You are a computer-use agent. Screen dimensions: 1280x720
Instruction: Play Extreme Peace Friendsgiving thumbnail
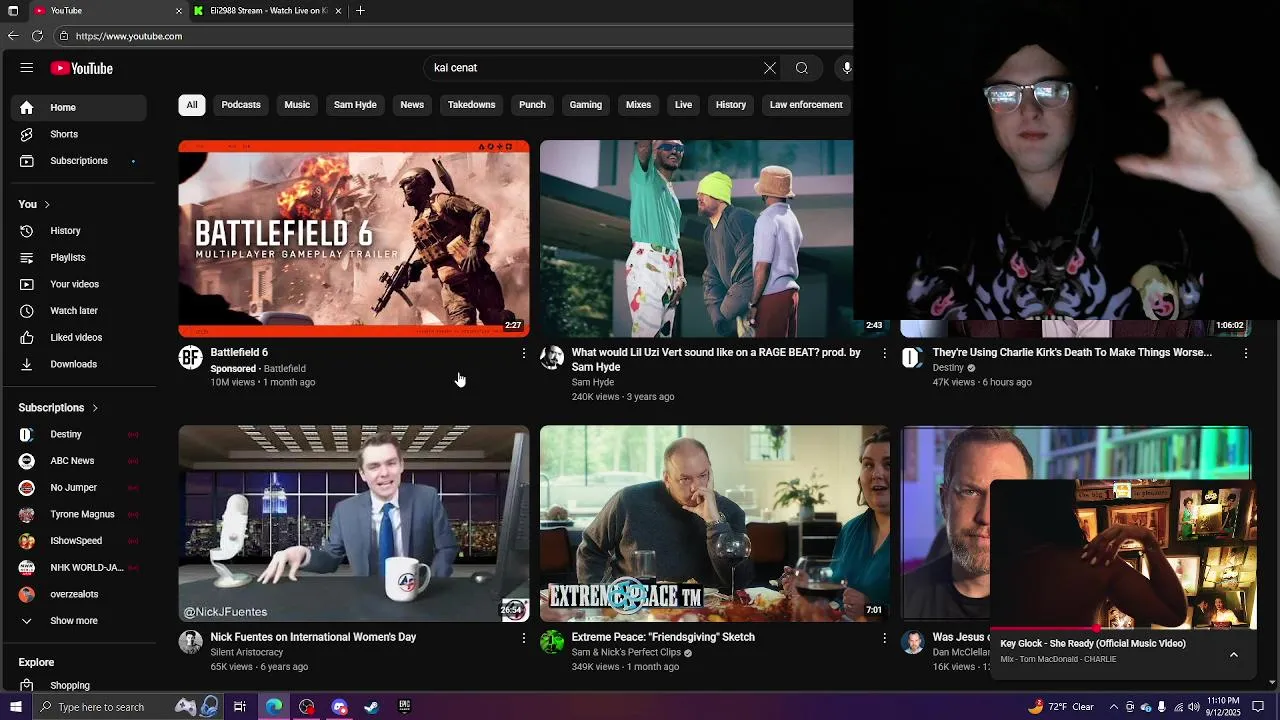[715, 523]
